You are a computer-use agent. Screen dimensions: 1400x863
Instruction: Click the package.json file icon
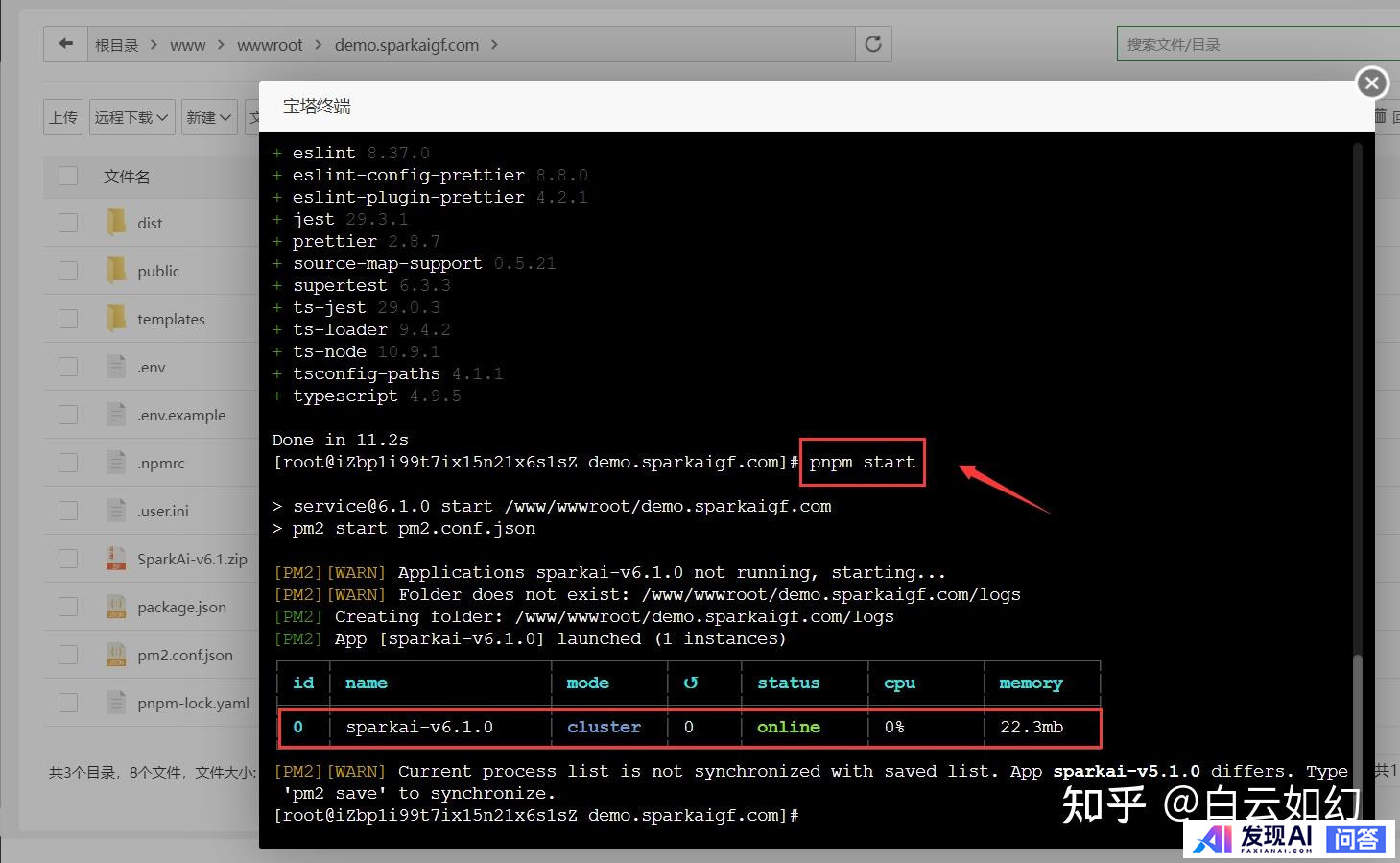[116, 607]
